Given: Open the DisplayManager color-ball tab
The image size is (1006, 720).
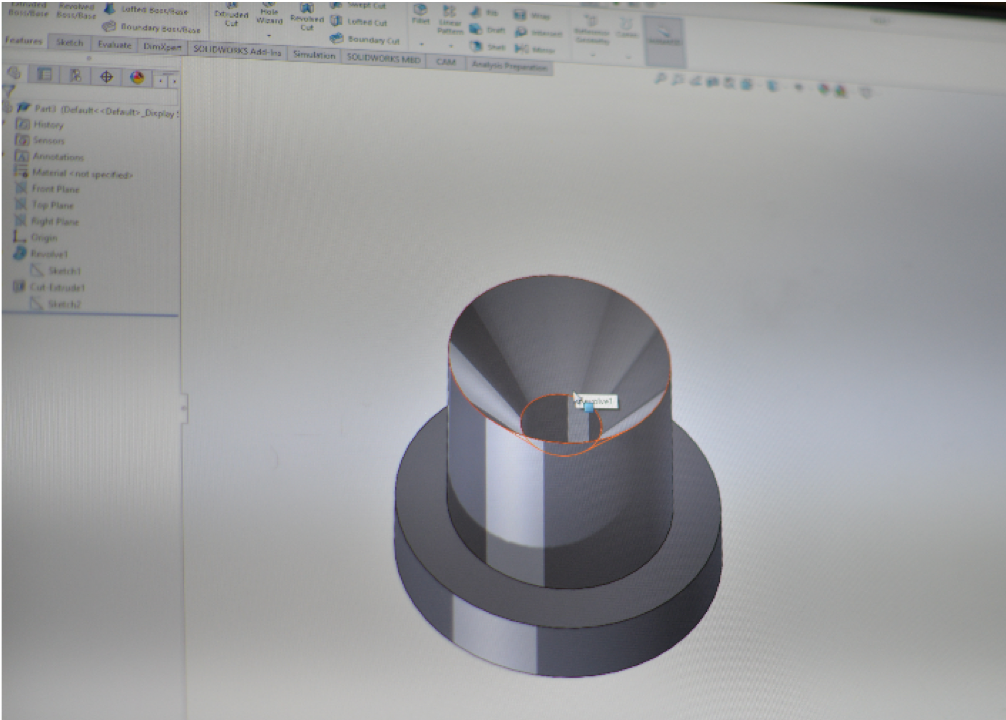Looking at the screenshot, I should click(137, 78).
